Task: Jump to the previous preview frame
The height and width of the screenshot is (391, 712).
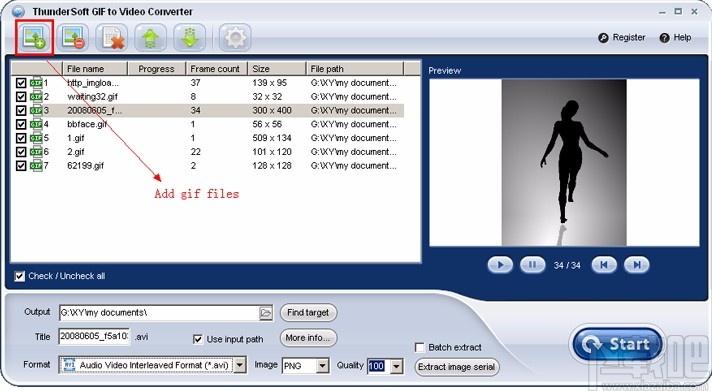Action: point(604,265)
